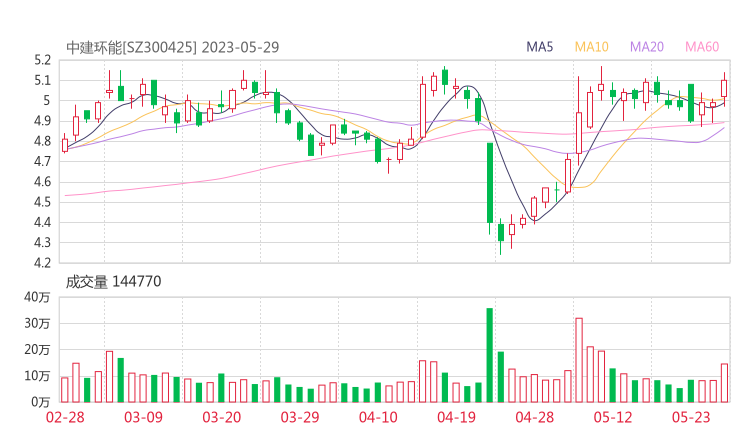
Task: Click the last red candlestick on the right
Action: [x=724, y=88]
